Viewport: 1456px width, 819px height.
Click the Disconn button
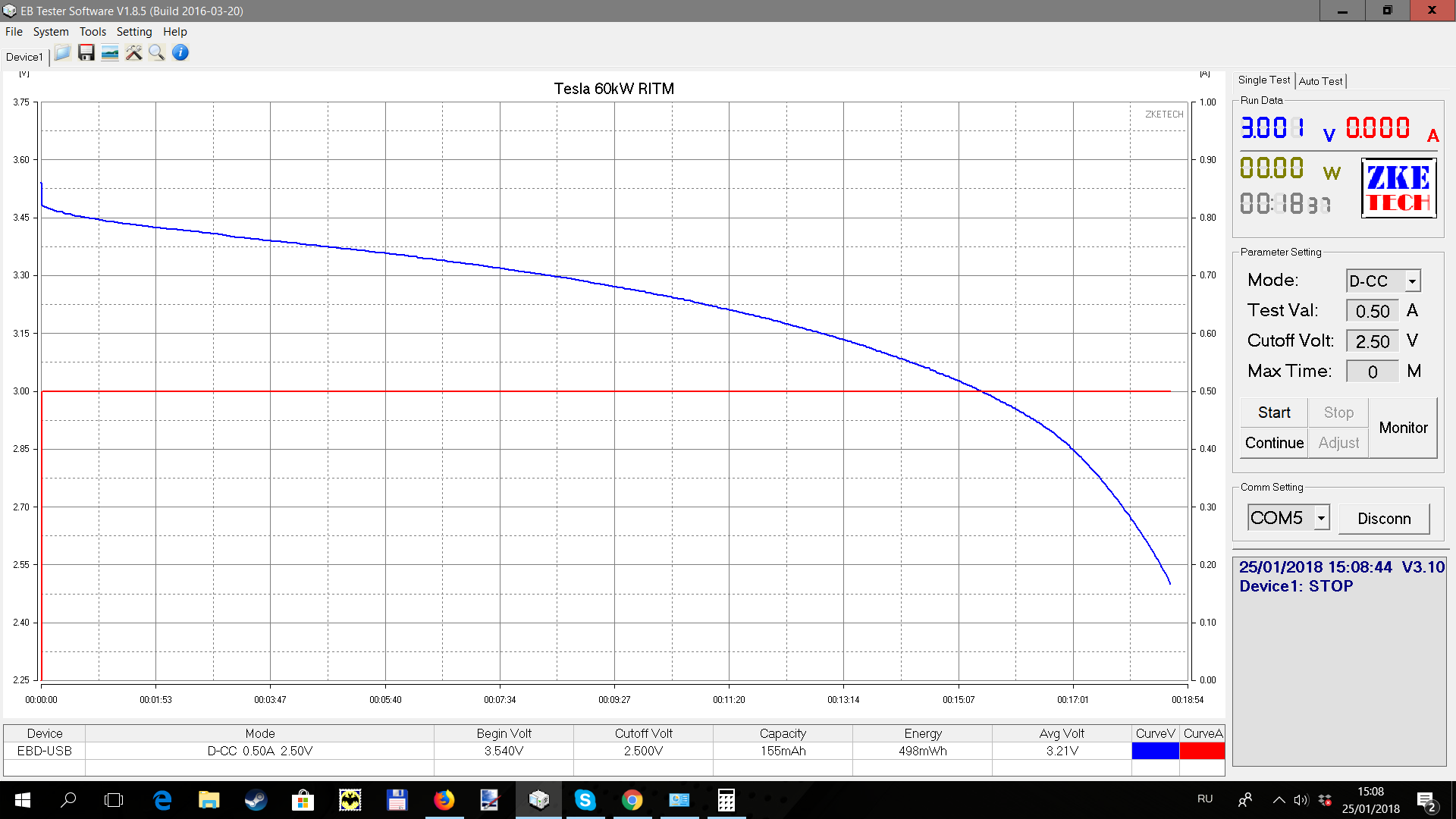[x=1384, y=519]
